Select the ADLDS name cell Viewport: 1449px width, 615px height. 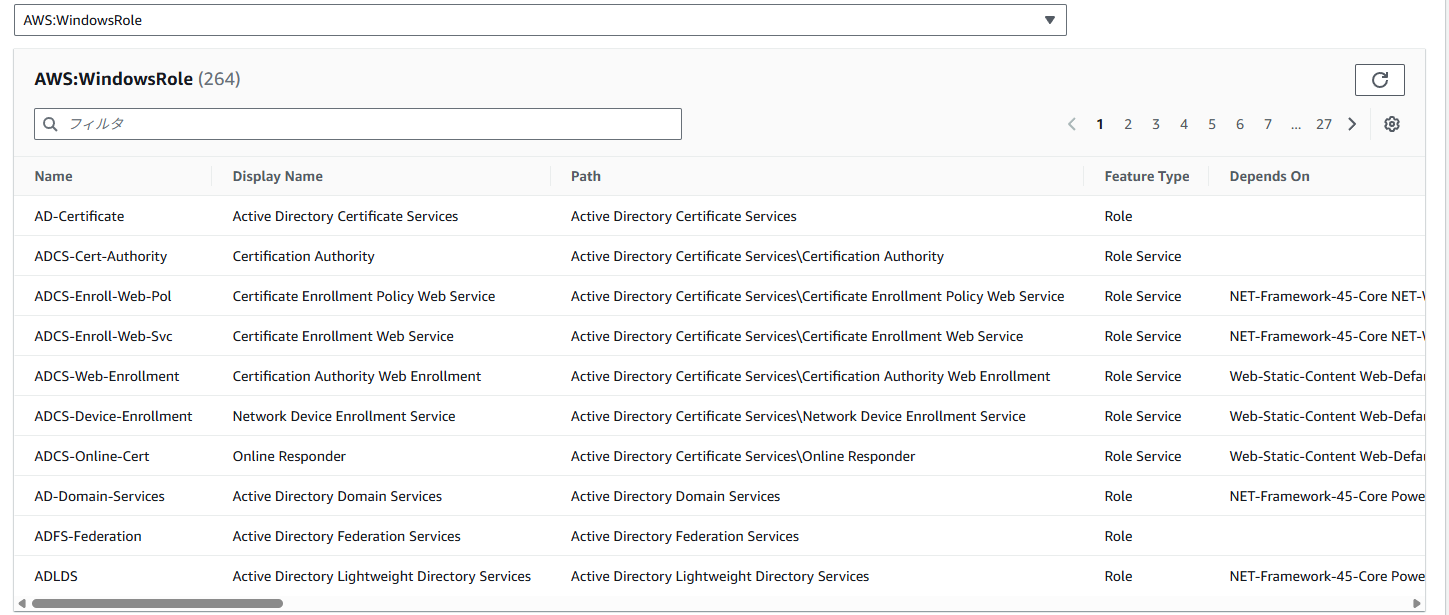pyautogui.click(x=56, y=576)
